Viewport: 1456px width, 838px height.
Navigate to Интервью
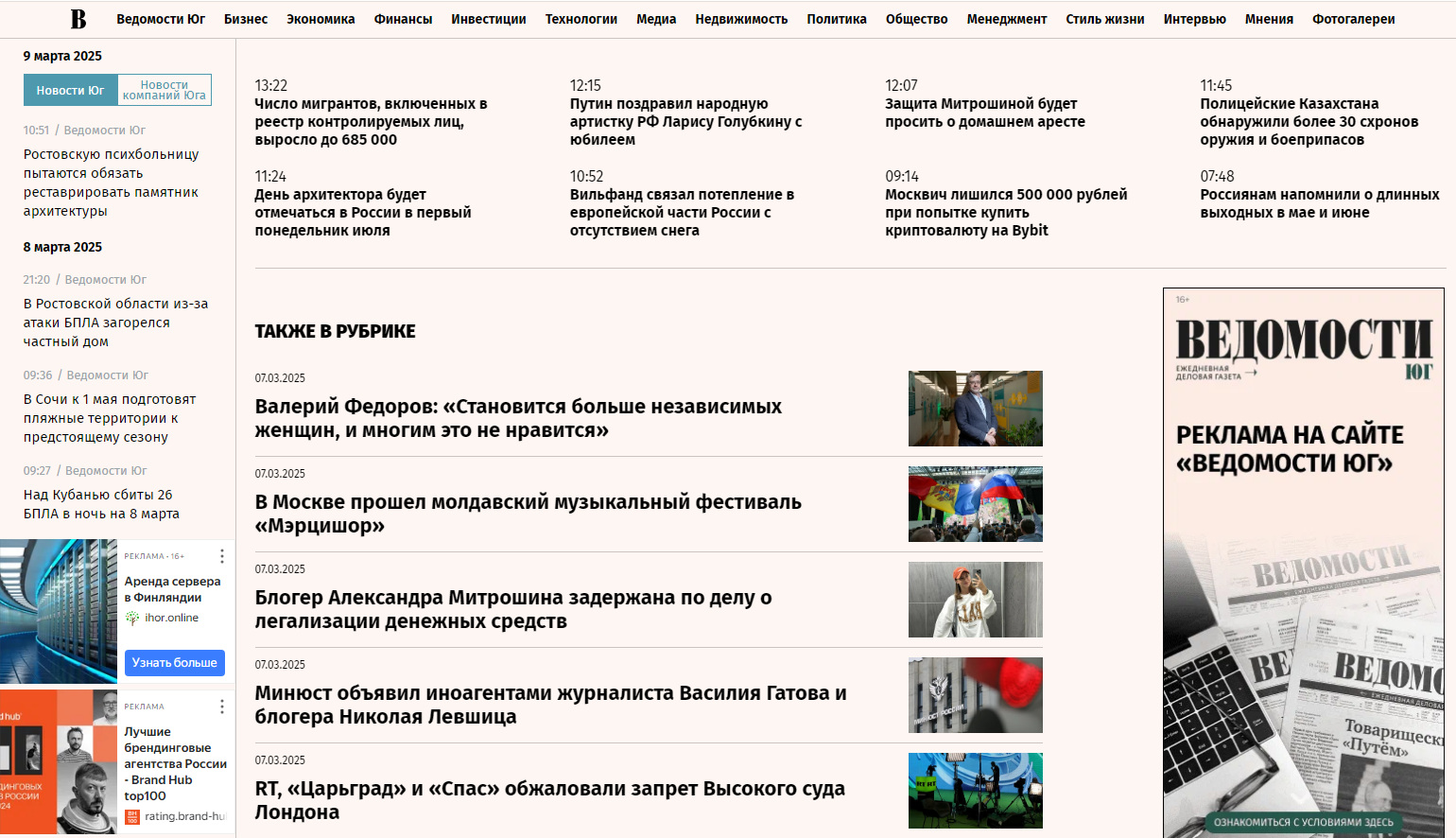click(x=1195, y=19)
